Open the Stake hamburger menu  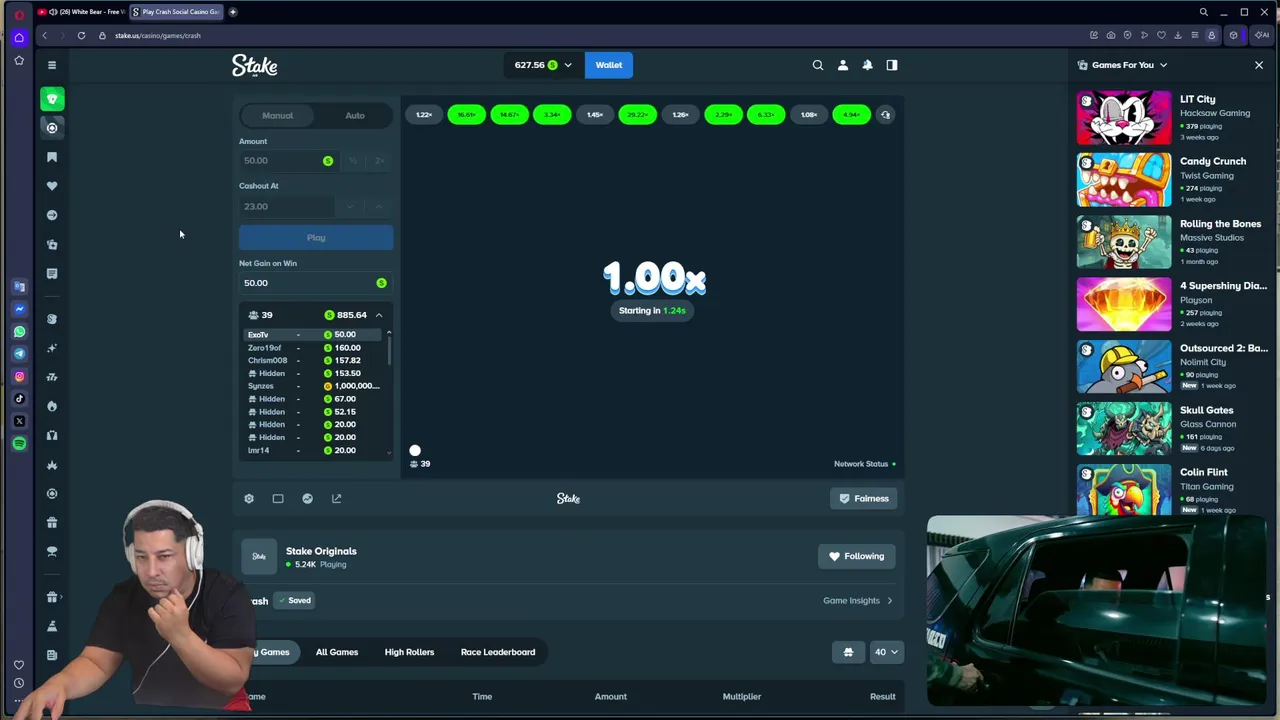coord(52,65)
